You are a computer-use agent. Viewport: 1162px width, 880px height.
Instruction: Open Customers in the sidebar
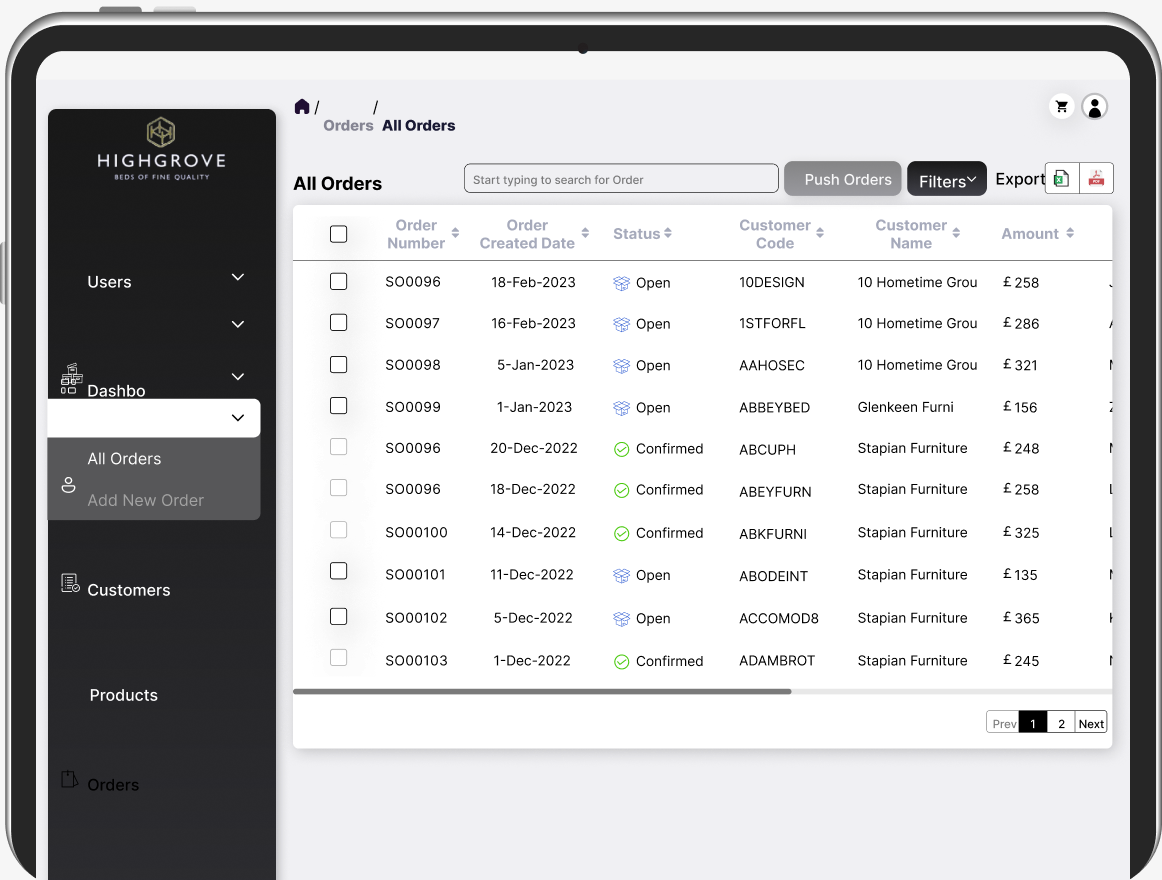tap(129, 590)
